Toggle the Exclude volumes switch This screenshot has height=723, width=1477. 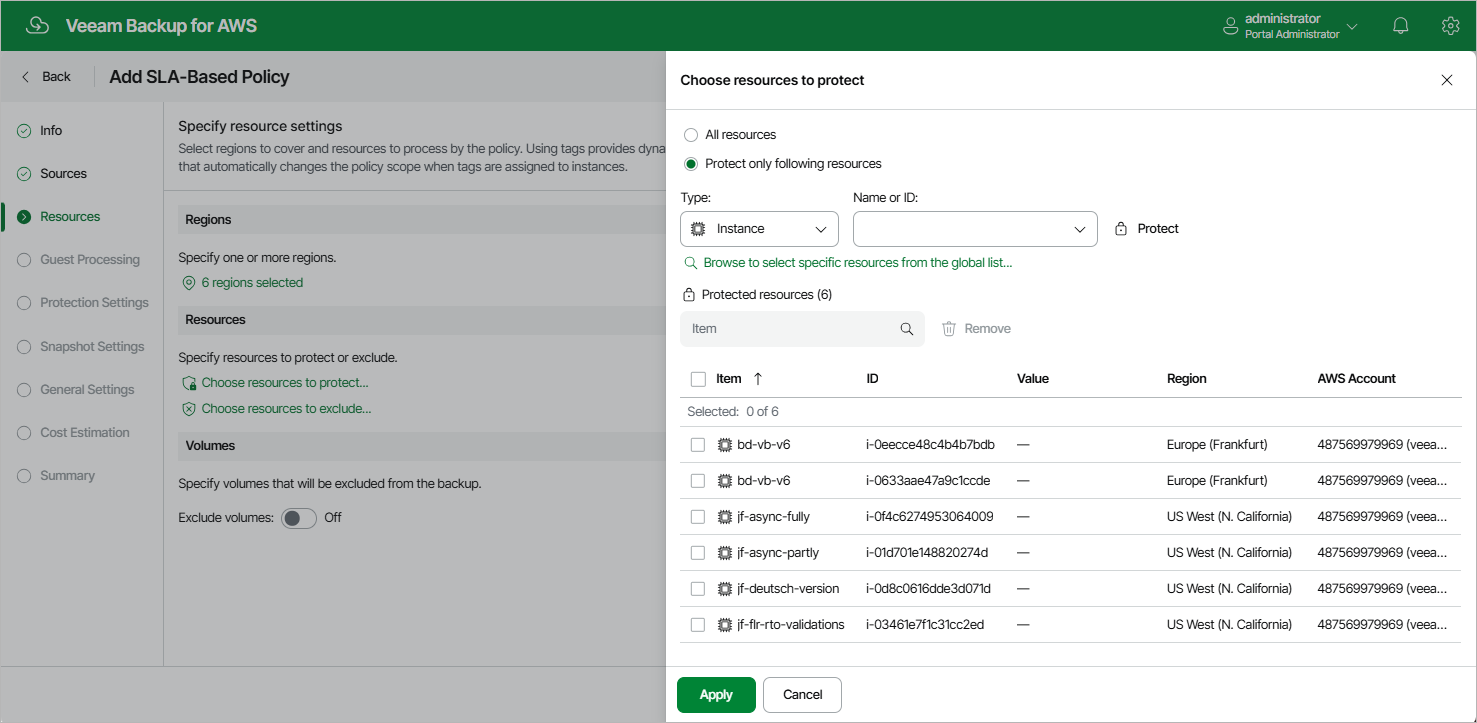coord(299,518)
